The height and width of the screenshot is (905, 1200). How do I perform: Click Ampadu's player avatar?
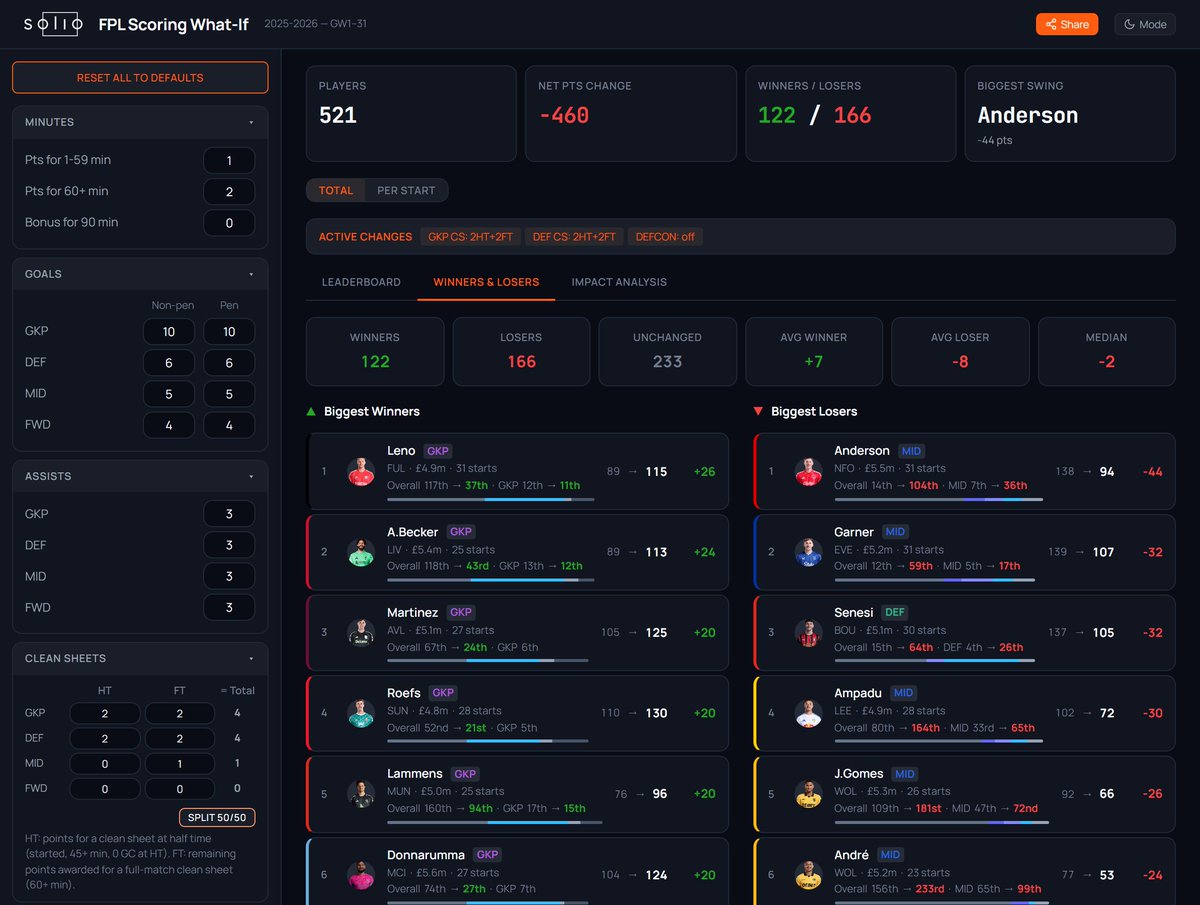click(808, 713)
